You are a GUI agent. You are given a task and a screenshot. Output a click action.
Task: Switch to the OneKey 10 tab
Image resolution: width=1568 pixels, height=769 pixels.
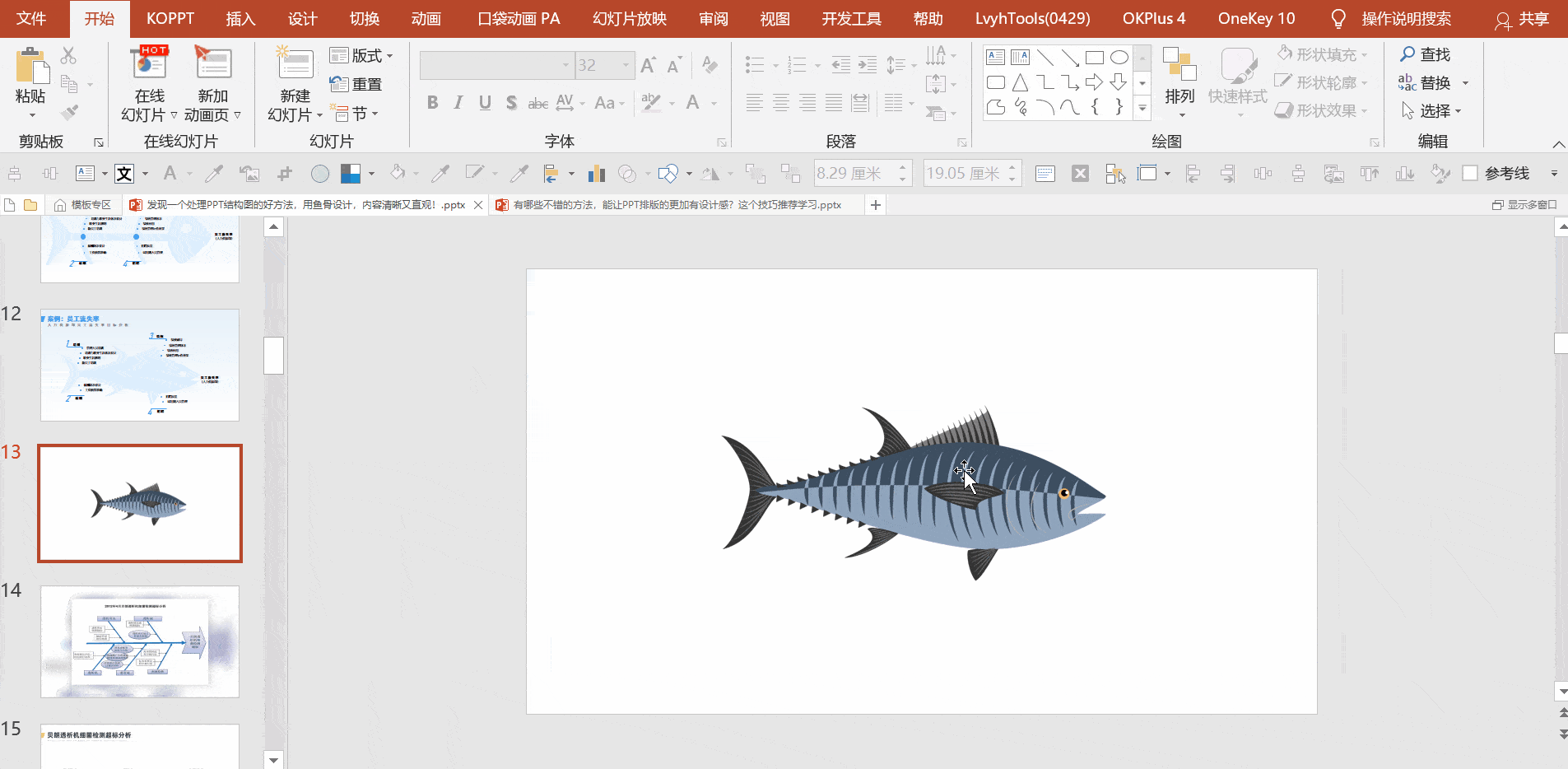1256,19
